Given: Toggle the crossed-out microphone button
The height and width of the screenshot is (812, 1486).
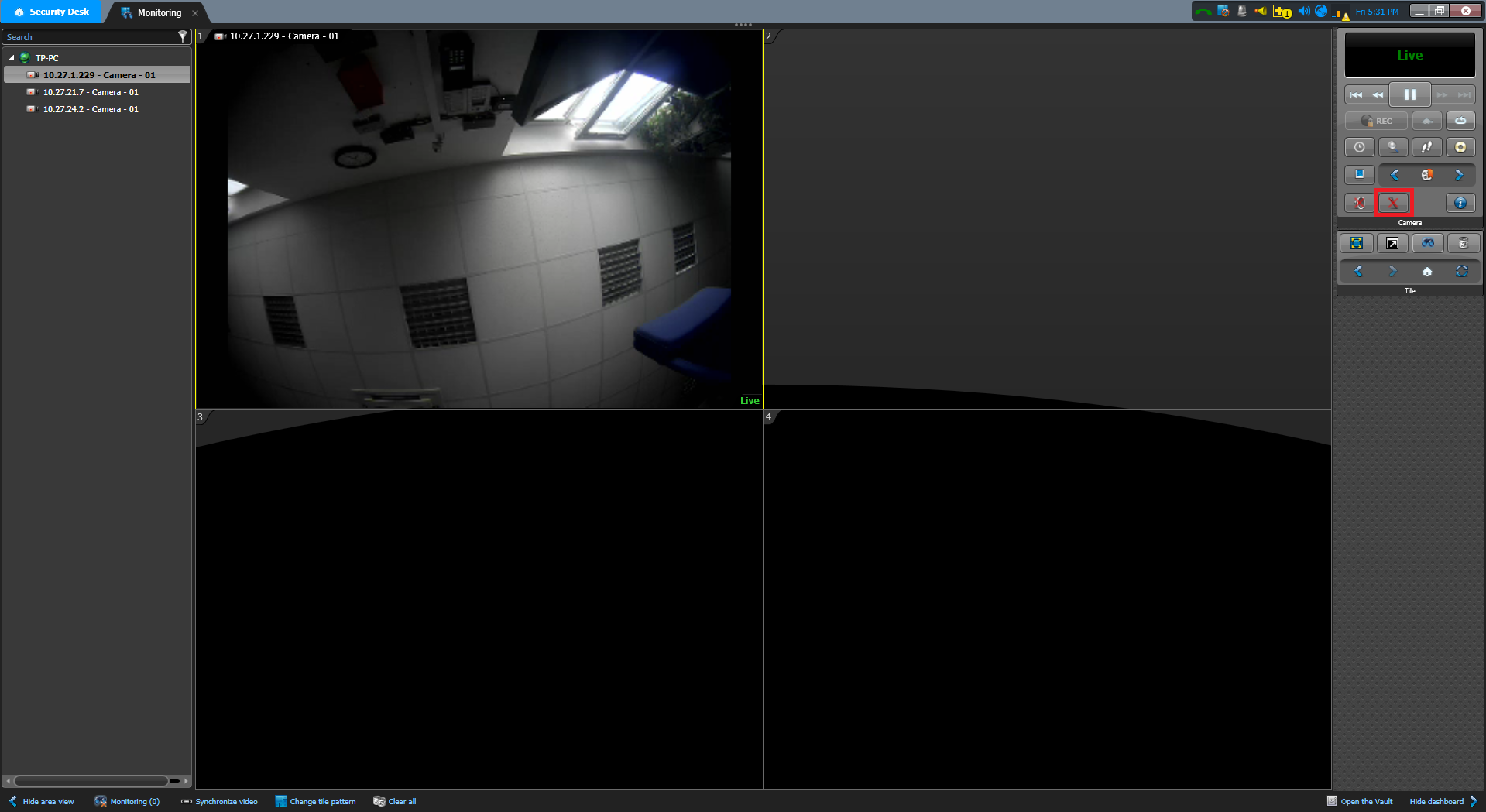Looking at the screenshot, I should [1393, 203].
